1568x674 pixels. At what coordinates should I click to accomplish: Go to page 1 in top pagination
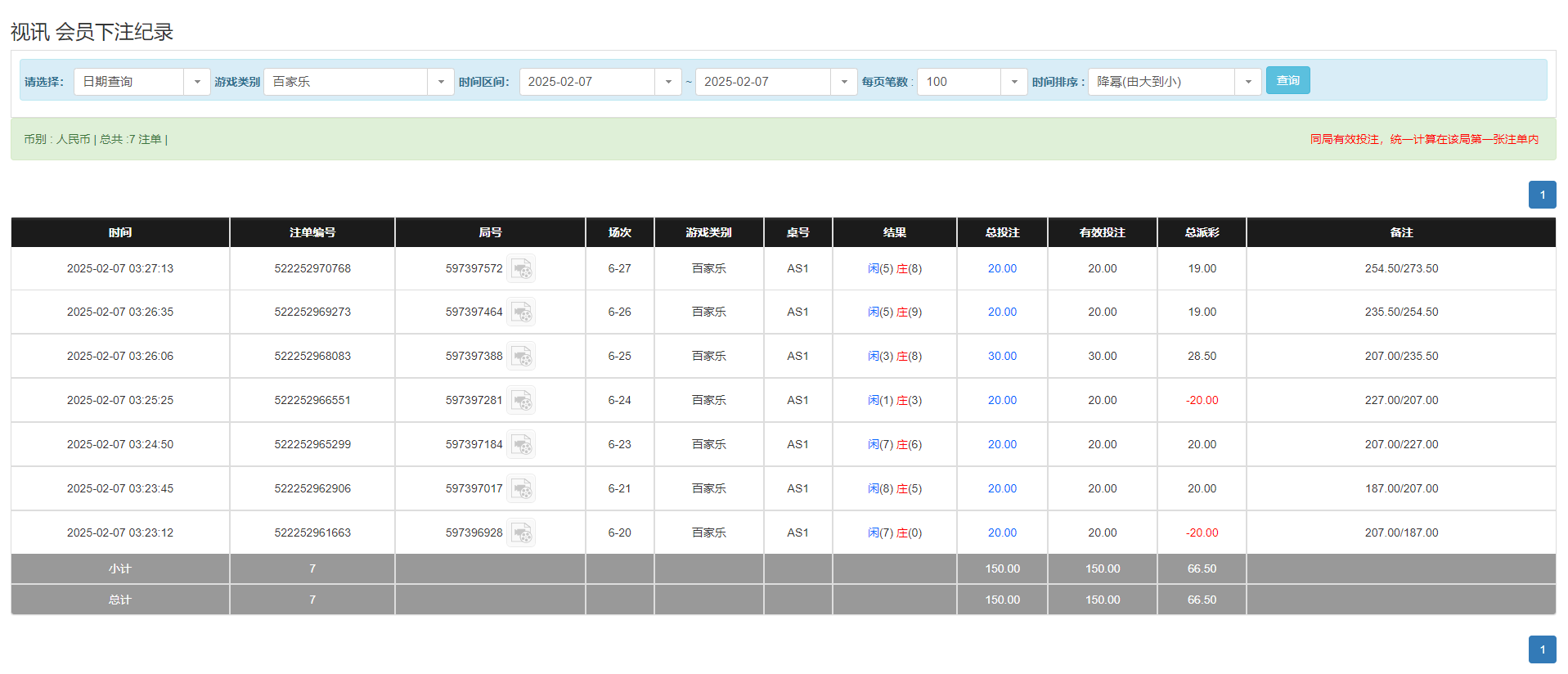pos(1542,195)
